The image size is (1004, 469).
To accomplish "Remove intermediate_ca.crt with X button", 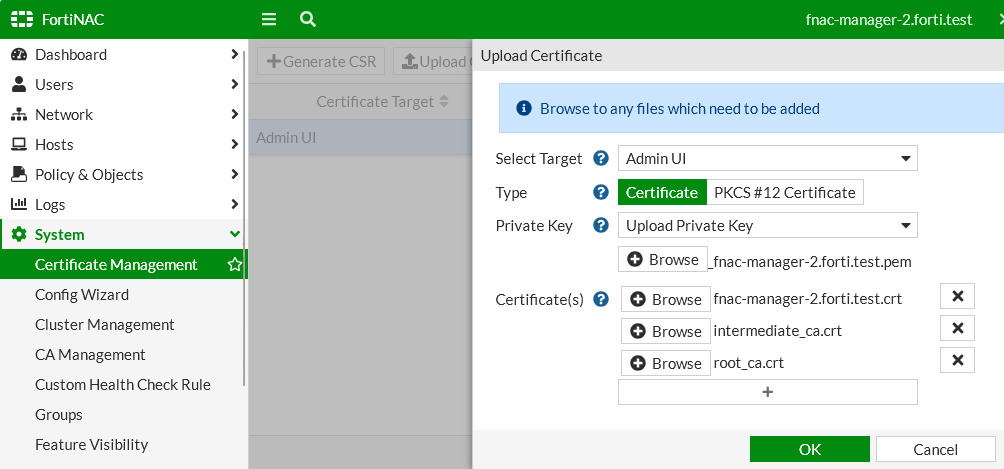I will 957,328.
